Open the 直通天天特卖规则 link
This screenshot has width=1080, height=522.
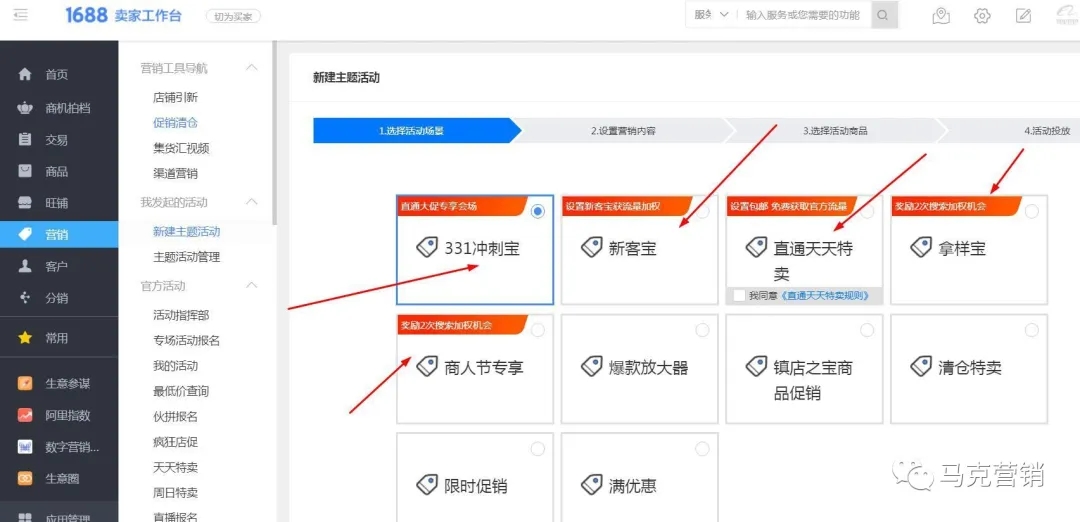click(x=824, y=296)
